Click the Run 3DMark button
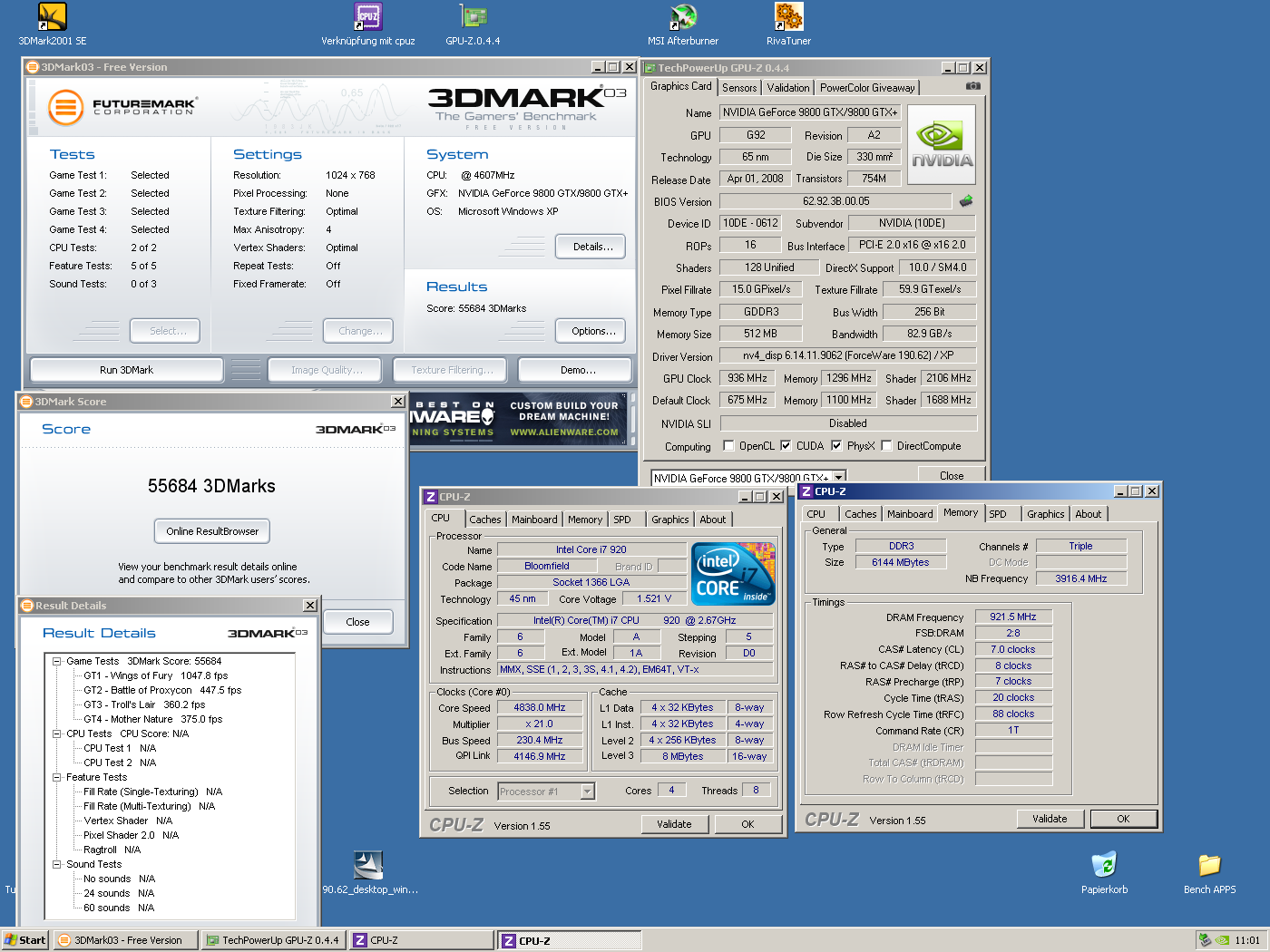 [x=127, y=370]
